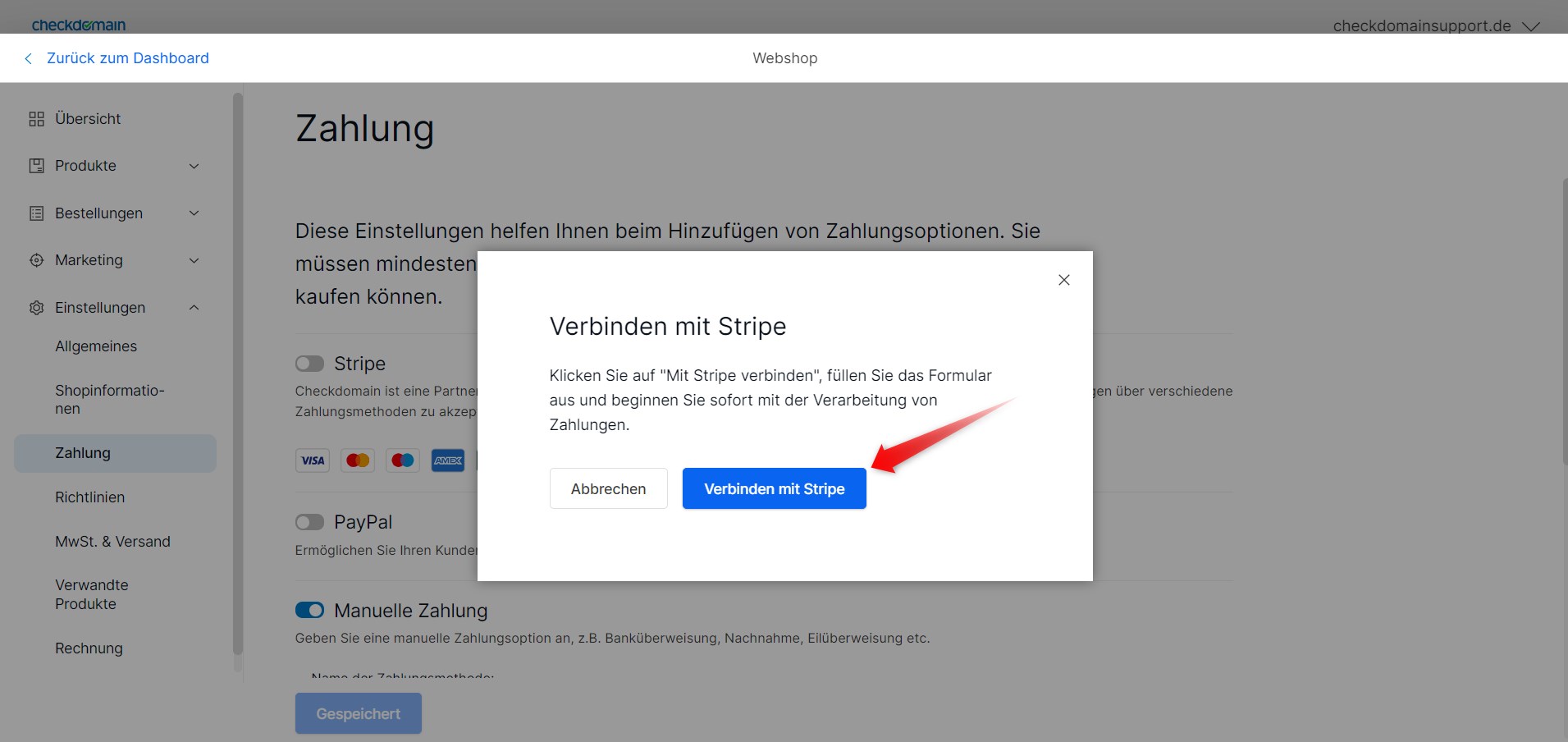
Task: Close the Stripe dialog with the X
Action: click(1063, 280)
